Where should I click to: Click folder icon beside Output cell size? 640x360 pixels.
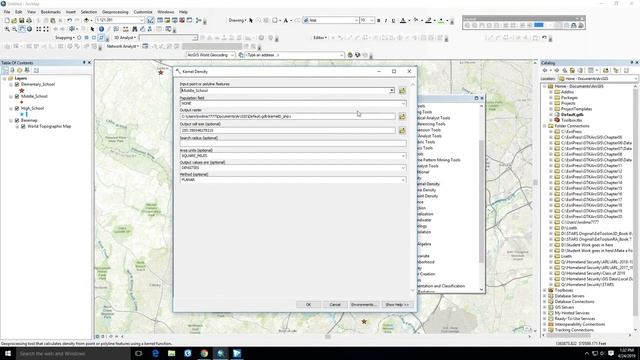(x=402, y=131)
